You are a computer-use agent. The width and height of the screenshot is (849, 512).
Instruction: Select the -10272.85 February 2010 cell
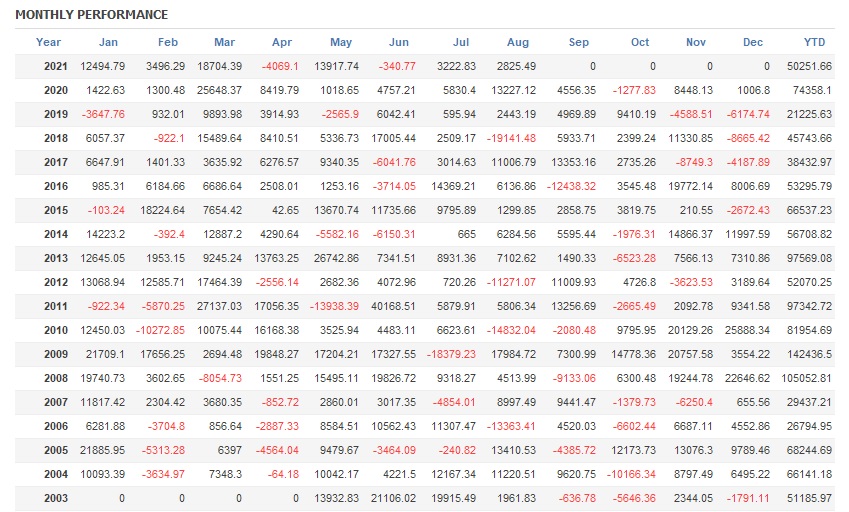point(155,330)
